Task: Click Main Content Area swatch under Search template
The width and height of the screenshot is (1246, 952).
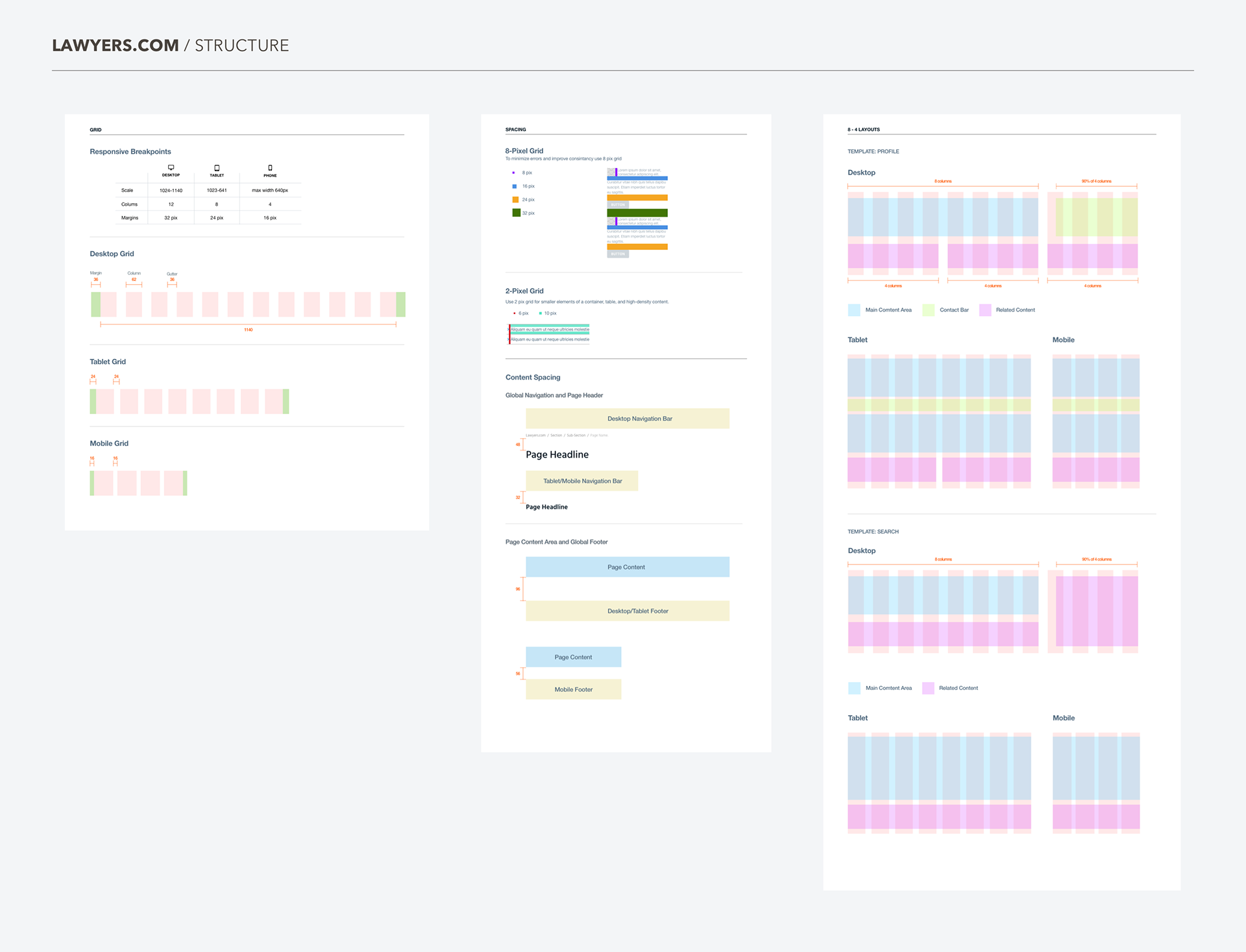Action: [x=854, y=688]
